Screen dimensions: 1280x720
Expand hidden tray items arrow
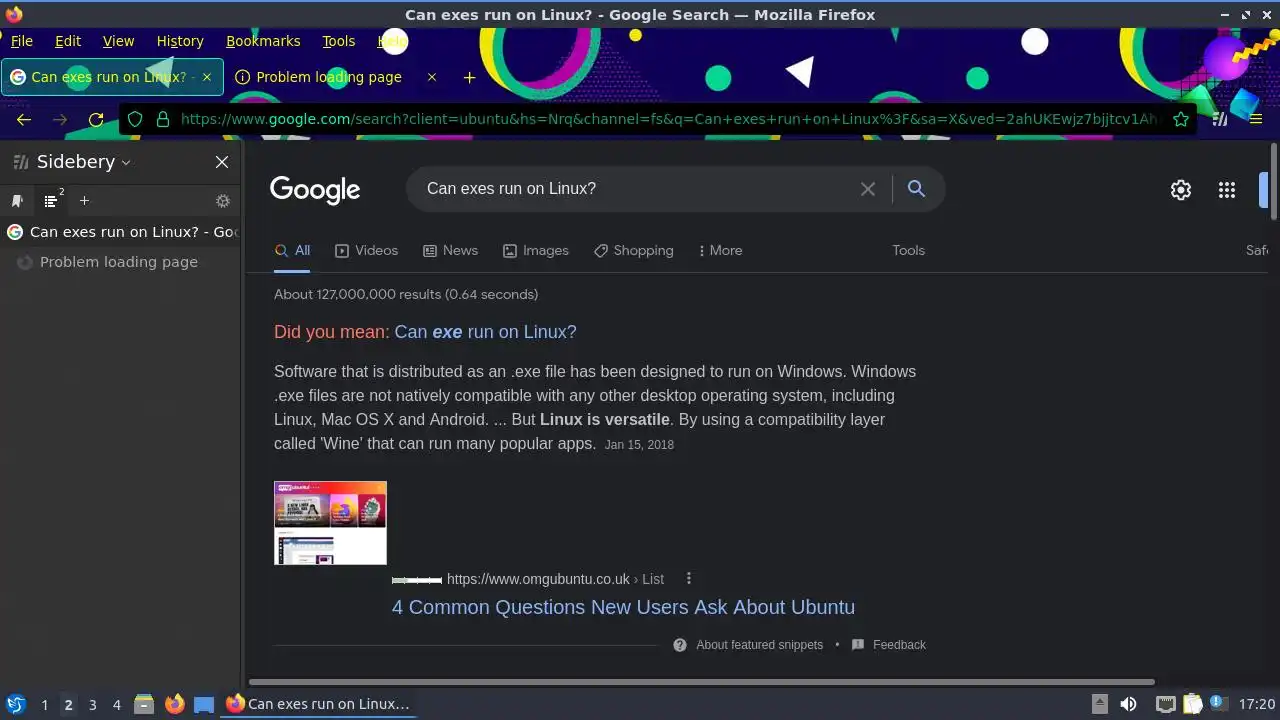tap(1099, 704)
